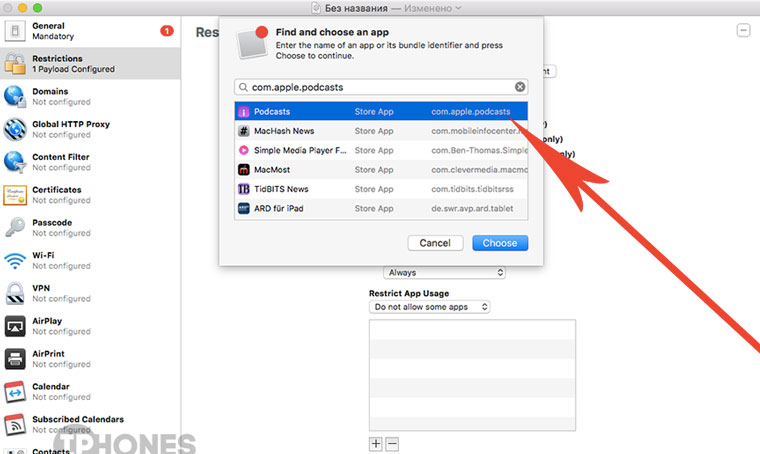The image size is (760, 454).
Task: Select the Content Filter icon
Action: click(15, 162)
